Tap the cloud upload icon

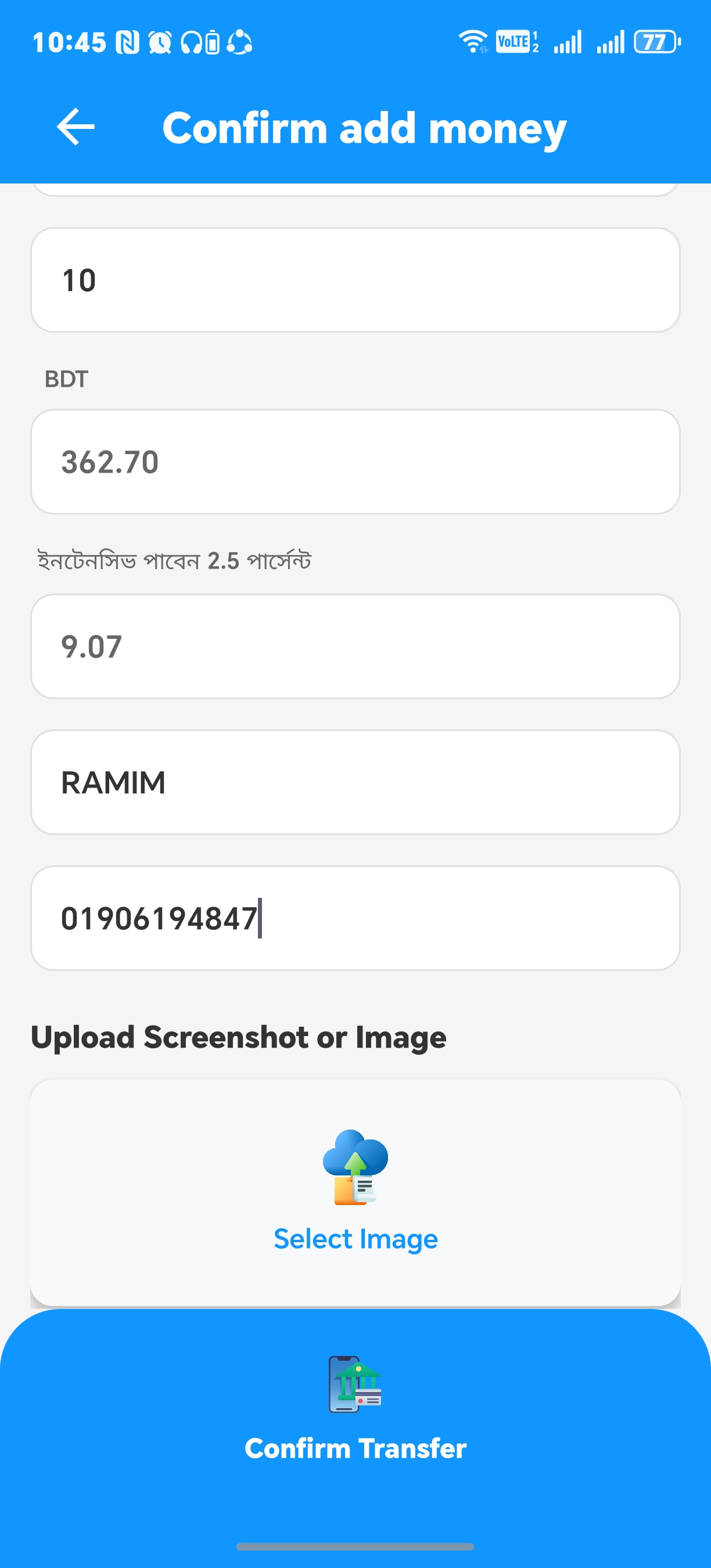tap(355, 1166)
